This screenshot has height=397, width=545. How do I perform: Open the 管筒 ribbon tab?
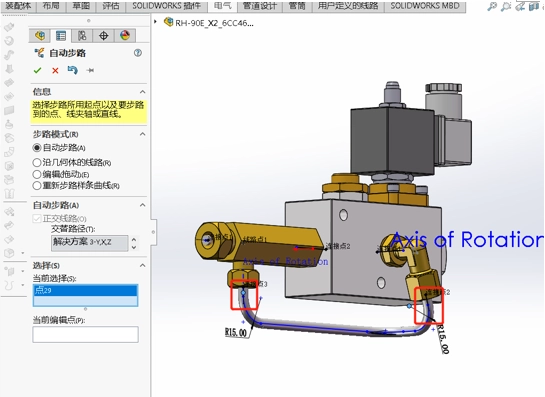coord(297,6)
